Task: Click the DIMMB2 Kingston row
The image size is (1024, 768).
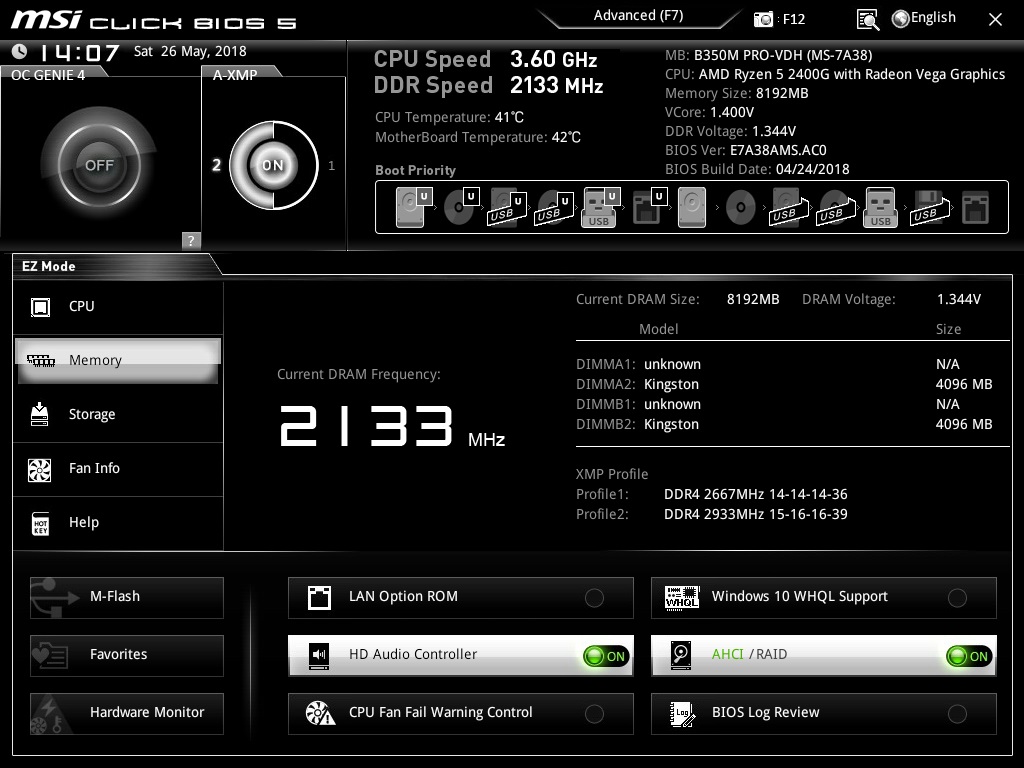Action: (784, 424)
